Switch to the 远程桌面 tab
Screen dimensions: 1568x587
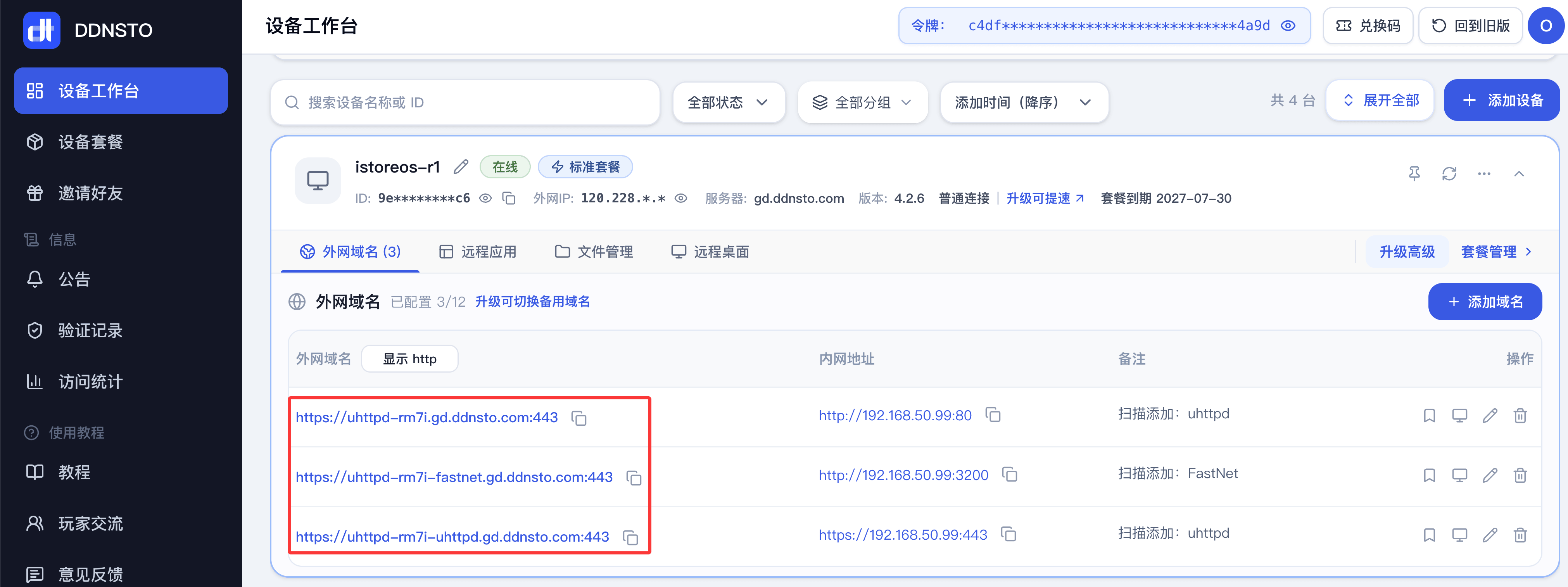710,252
